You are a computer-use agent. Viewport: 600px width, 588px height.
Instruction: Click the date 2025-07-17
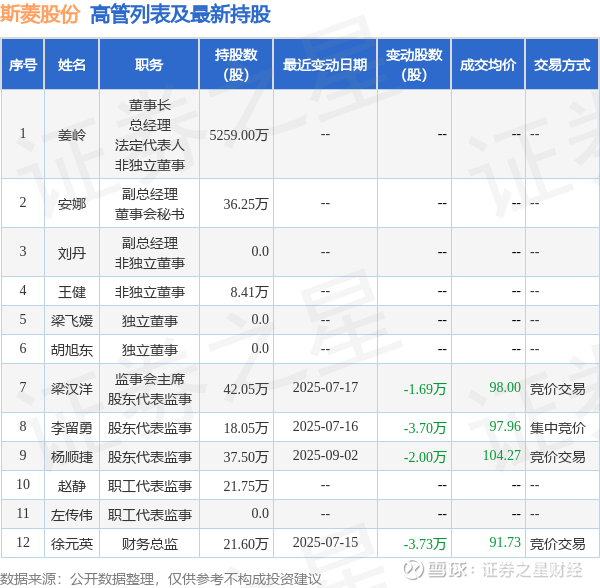(325, 387)
